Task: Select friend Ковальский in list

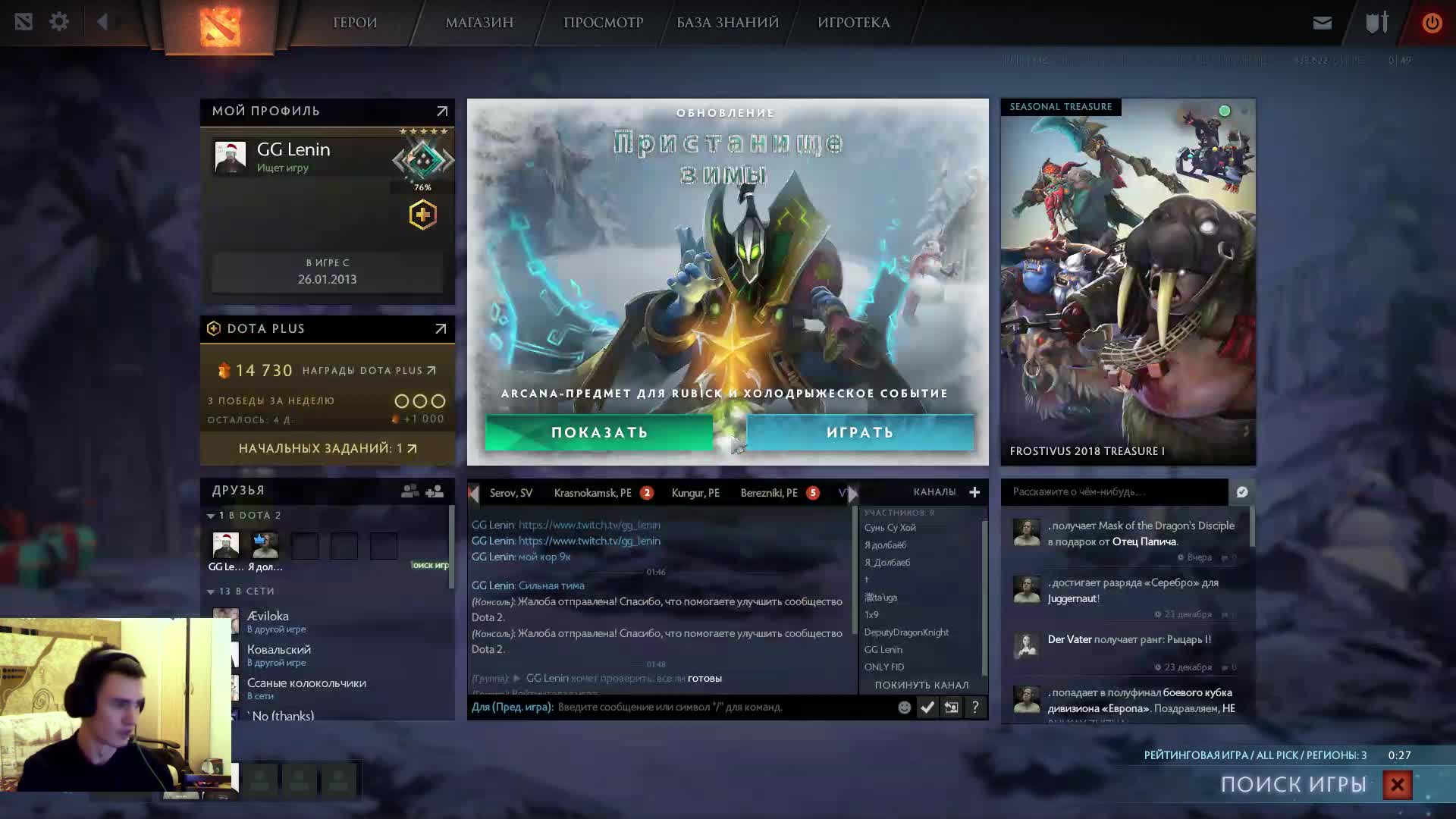Action: [x=328, y=654]
